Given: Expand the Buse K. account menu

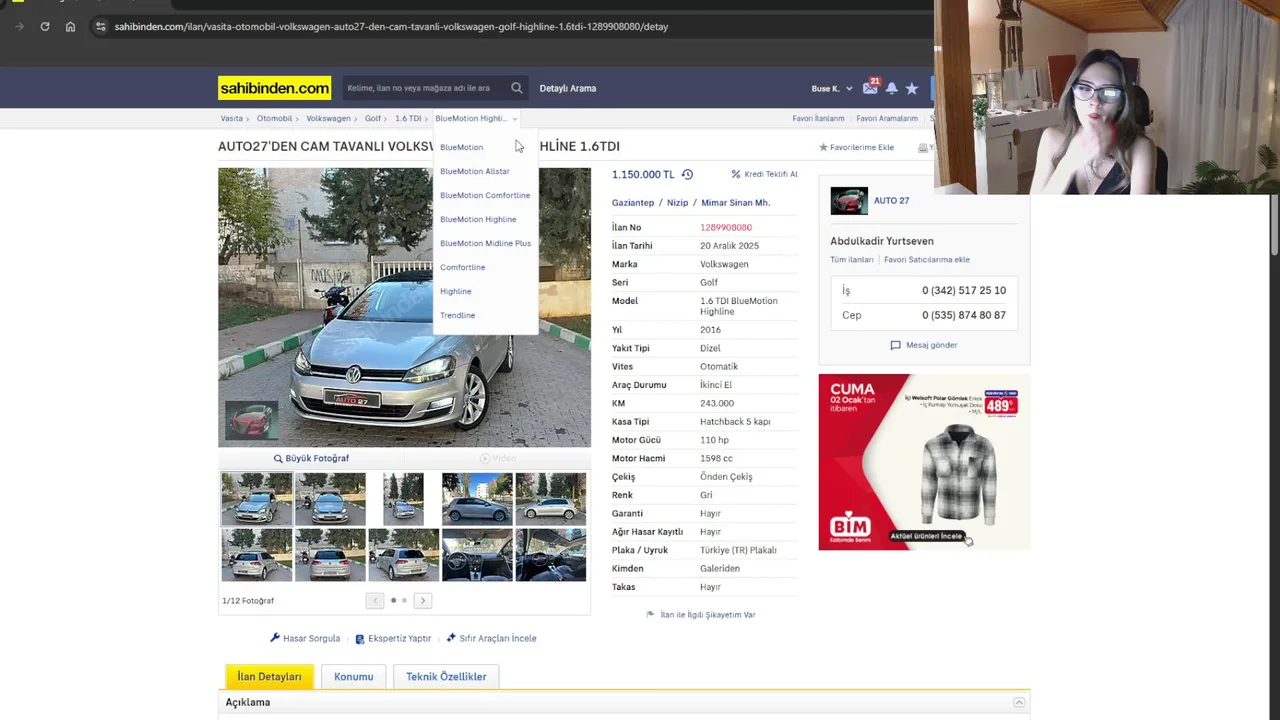Looking at the screenshot, I should 832,88.
